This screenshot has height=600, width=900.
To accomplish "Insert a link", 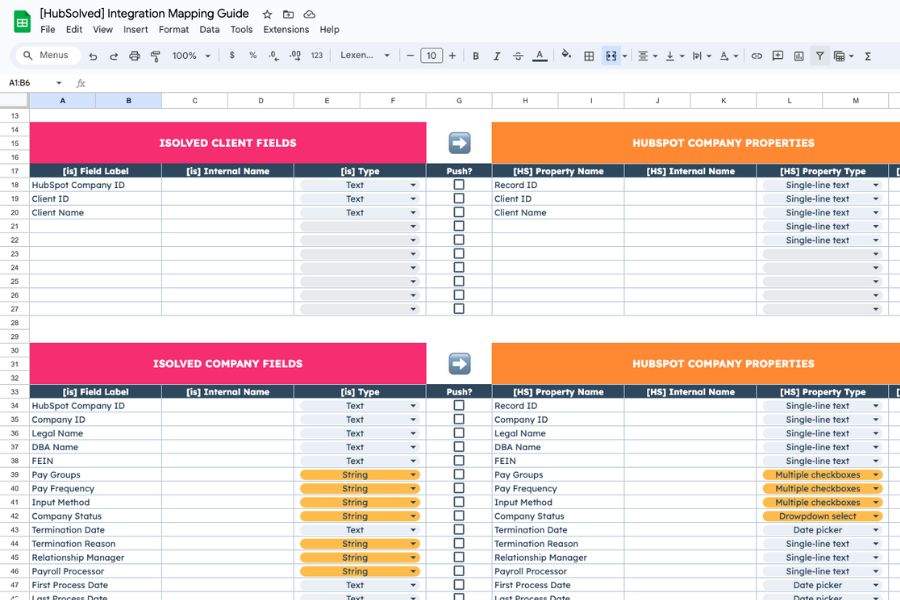I will click(757, 56).
